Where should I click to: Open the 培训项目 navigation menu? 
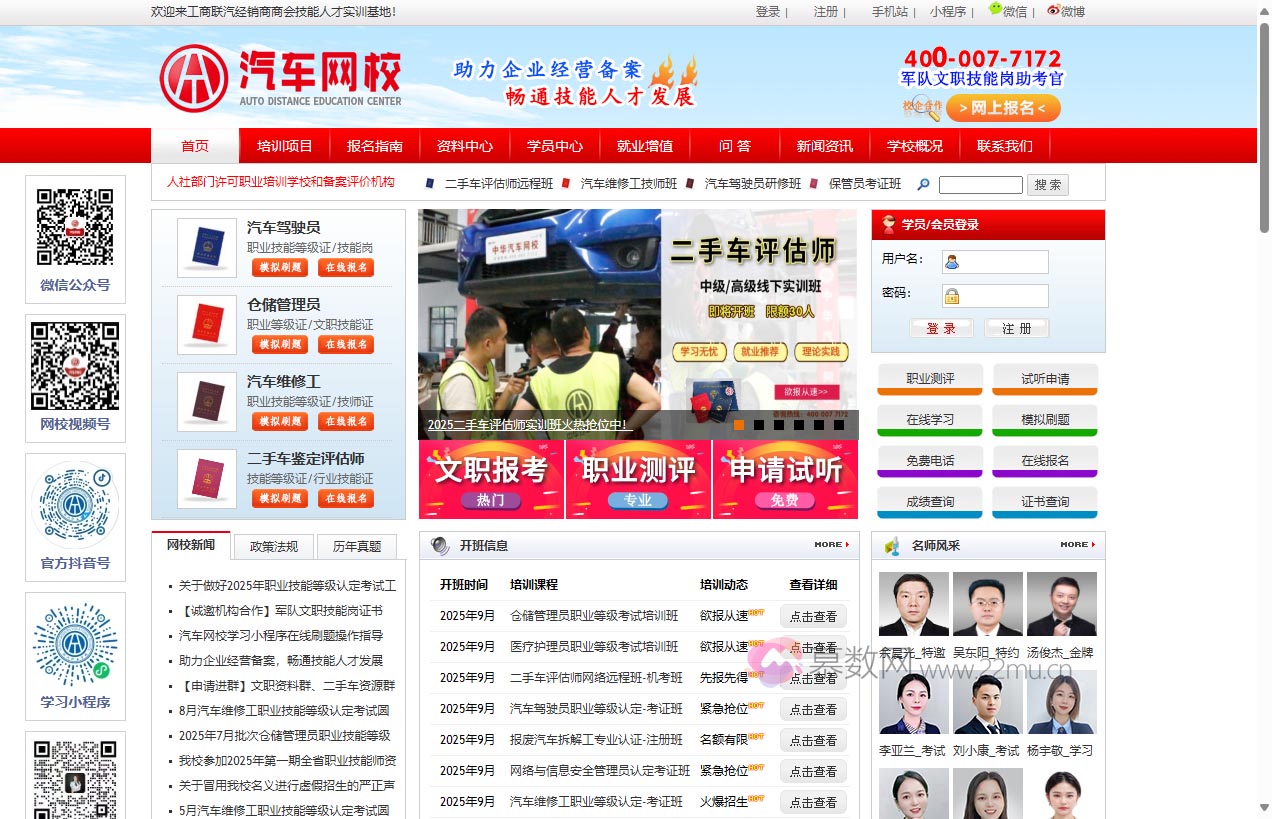pos(286,145)
